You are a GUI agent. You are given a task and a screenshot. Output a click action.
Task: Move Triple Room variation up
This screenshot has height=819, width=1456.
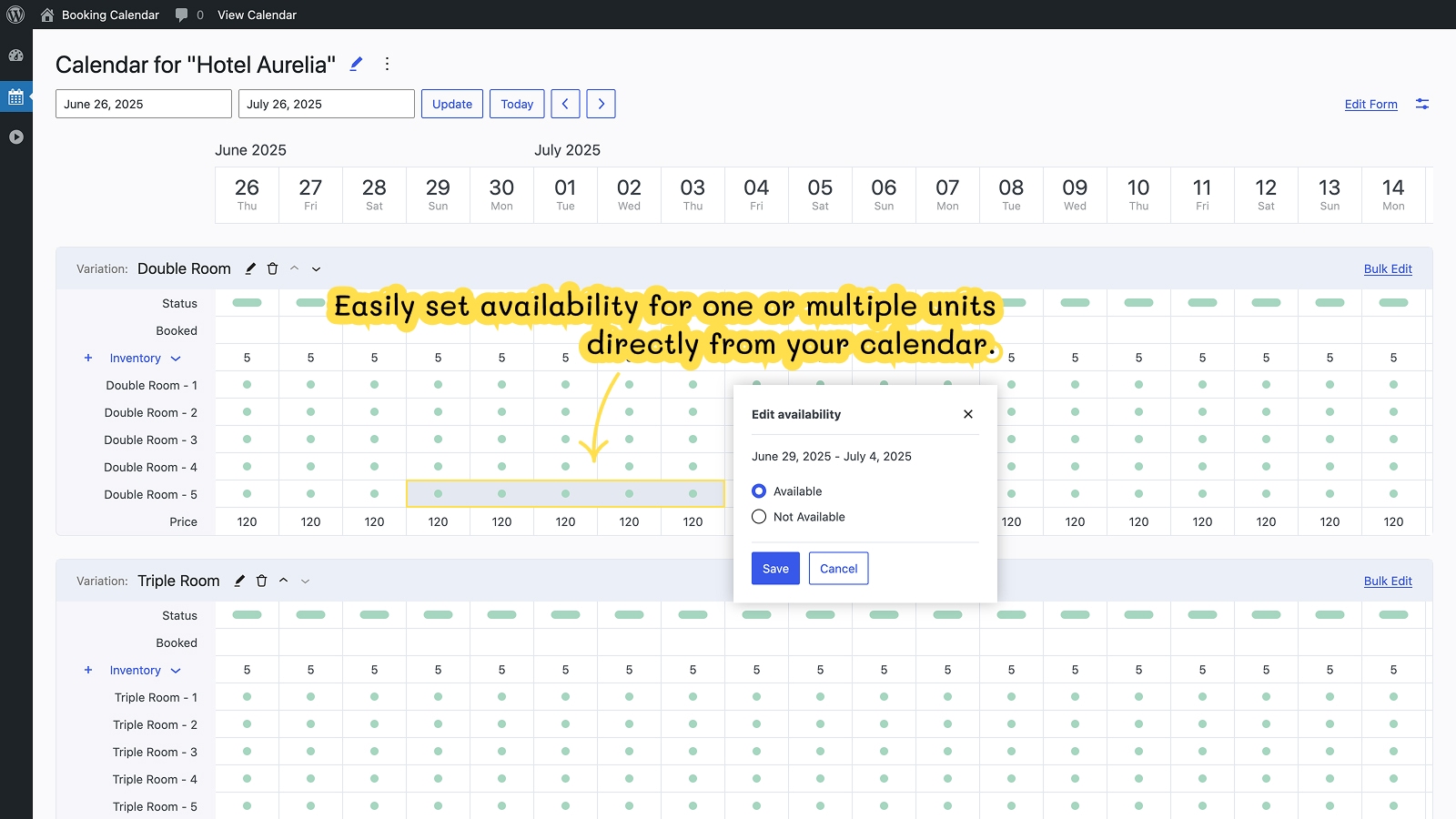[283, 581]
